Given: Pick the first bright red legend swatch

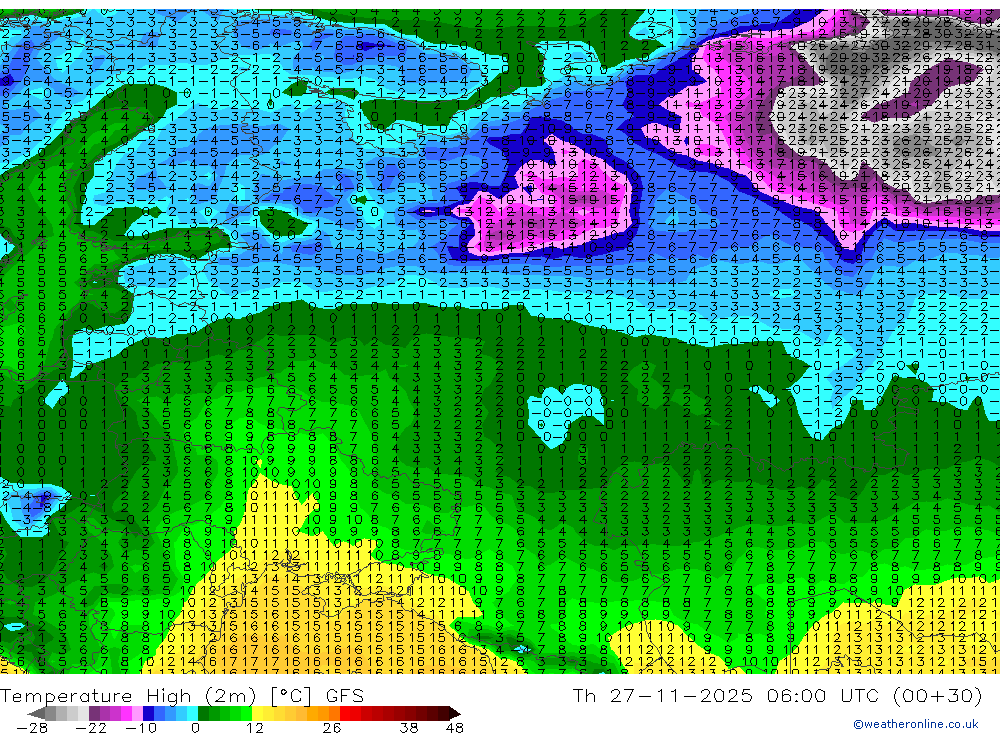Looking at the screenshot, I should 345,713.
